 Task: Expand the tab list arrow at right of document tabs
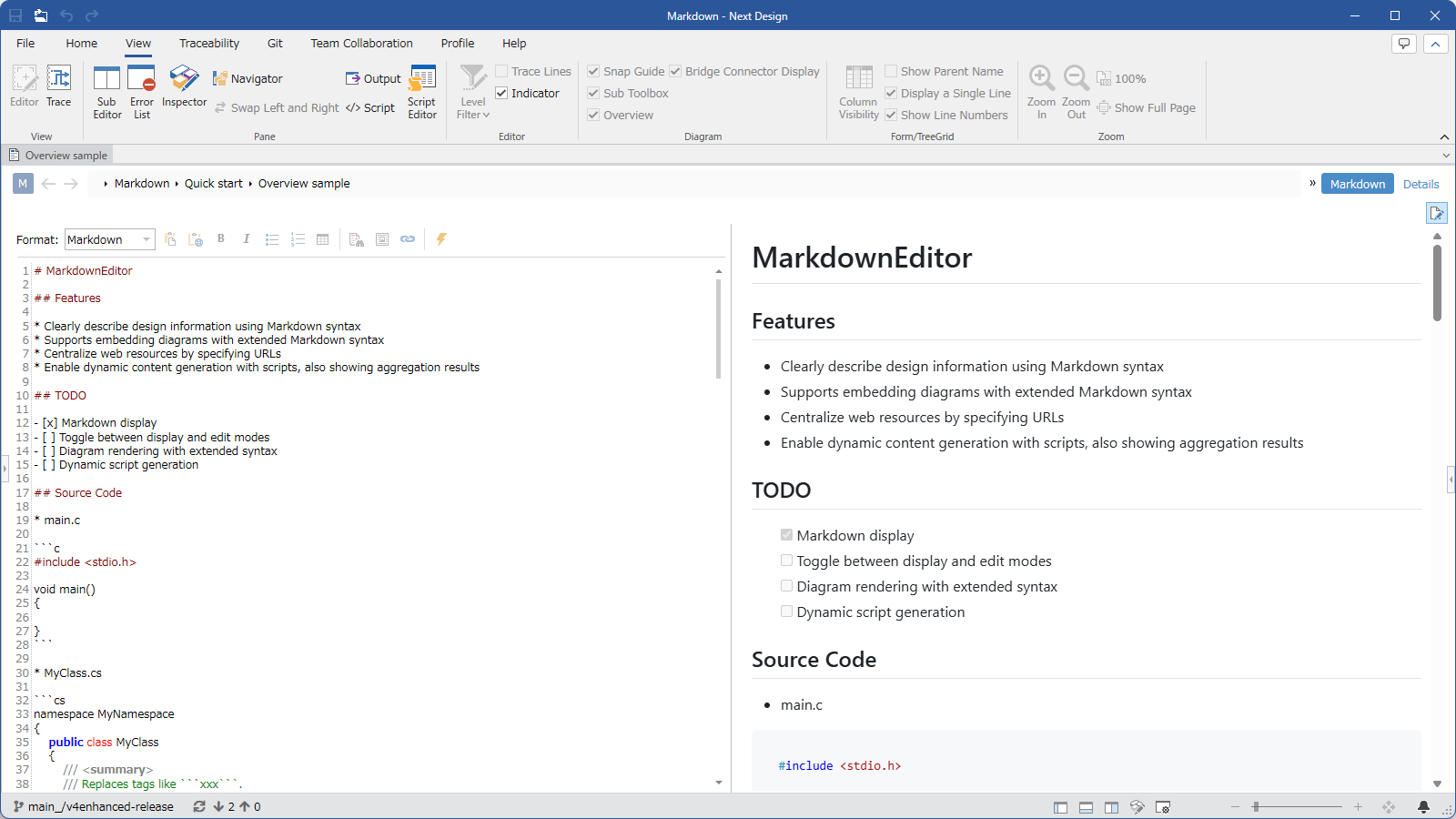1446,156
